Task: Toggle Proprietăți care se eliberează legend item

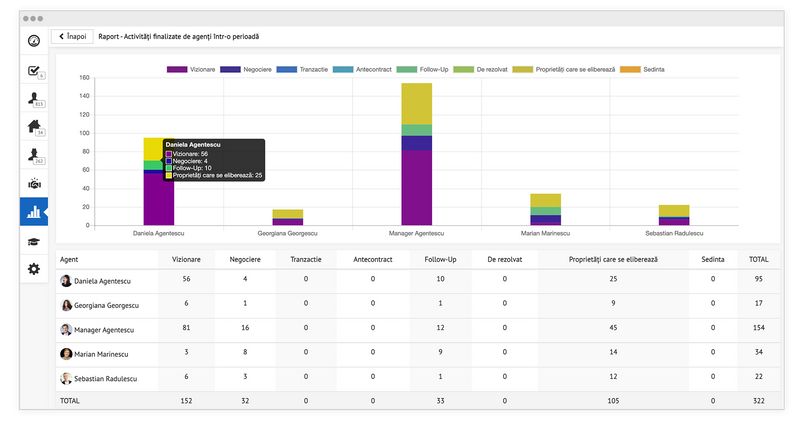Action: point(564,69)
